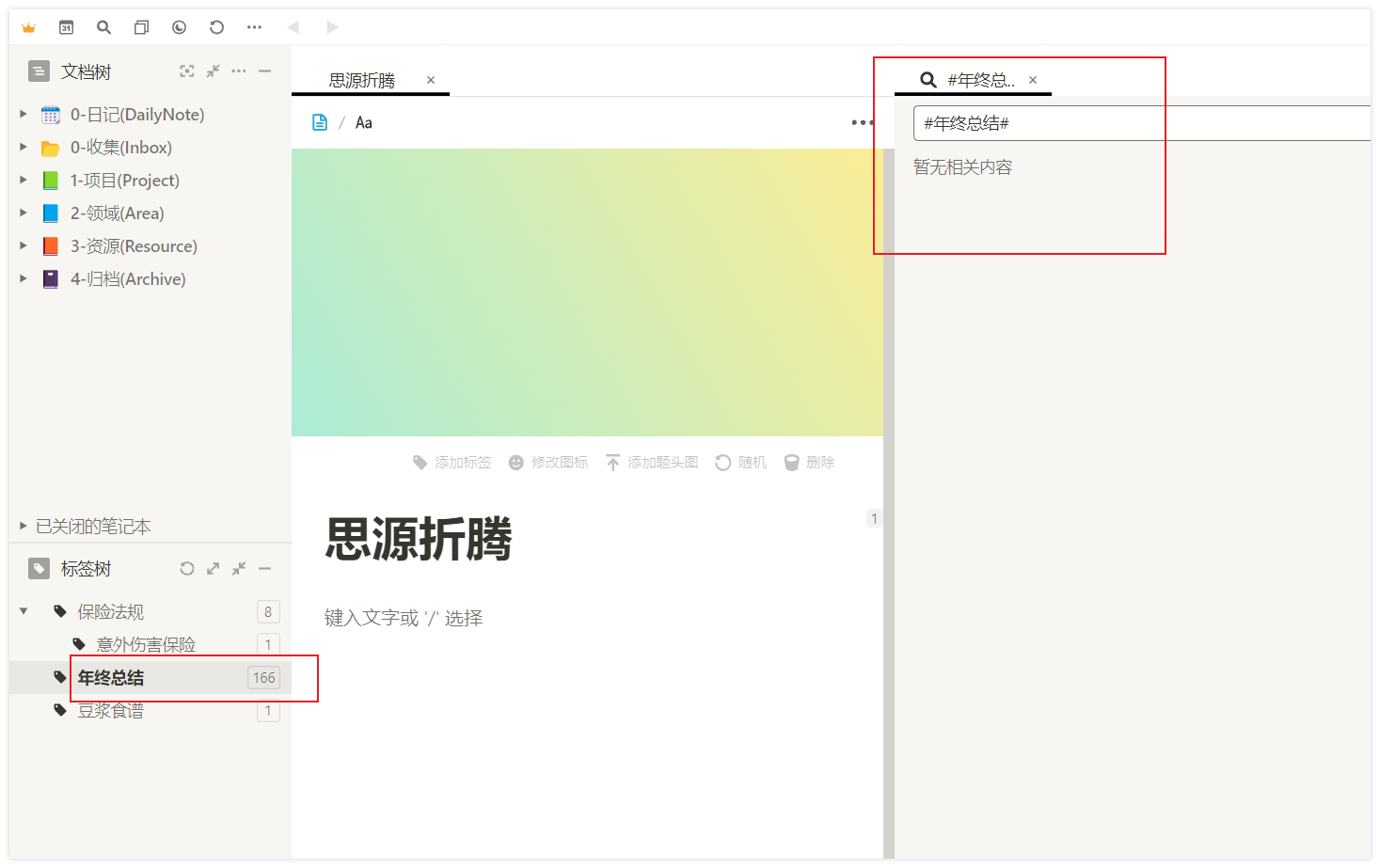Click the 键入文字 placeholder line
This screenshot has height=868, width=1380.
point(404,618)
